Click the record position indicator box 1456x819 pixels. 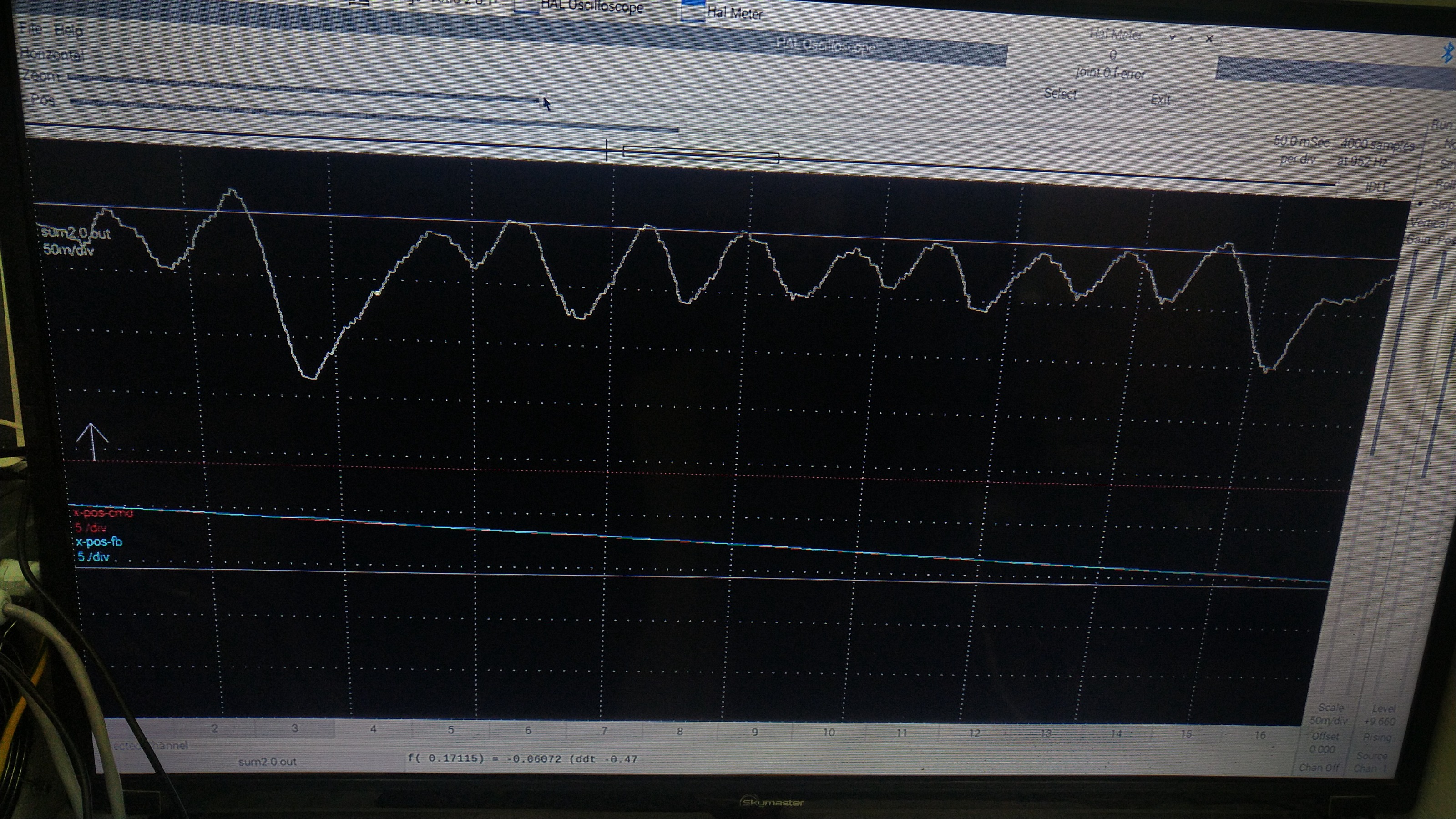coord(701,154)
